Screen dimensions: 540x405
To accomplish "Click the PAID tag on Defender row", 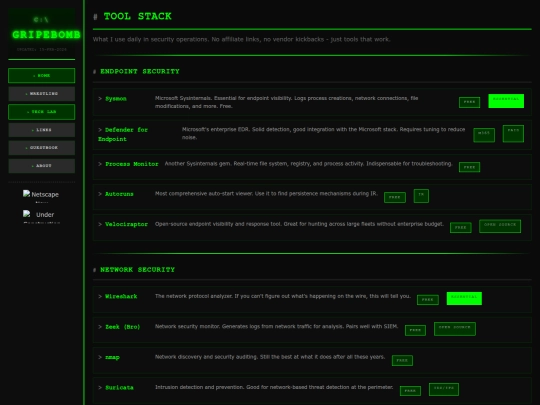I will pyautogui.click(x=513, y=134).
